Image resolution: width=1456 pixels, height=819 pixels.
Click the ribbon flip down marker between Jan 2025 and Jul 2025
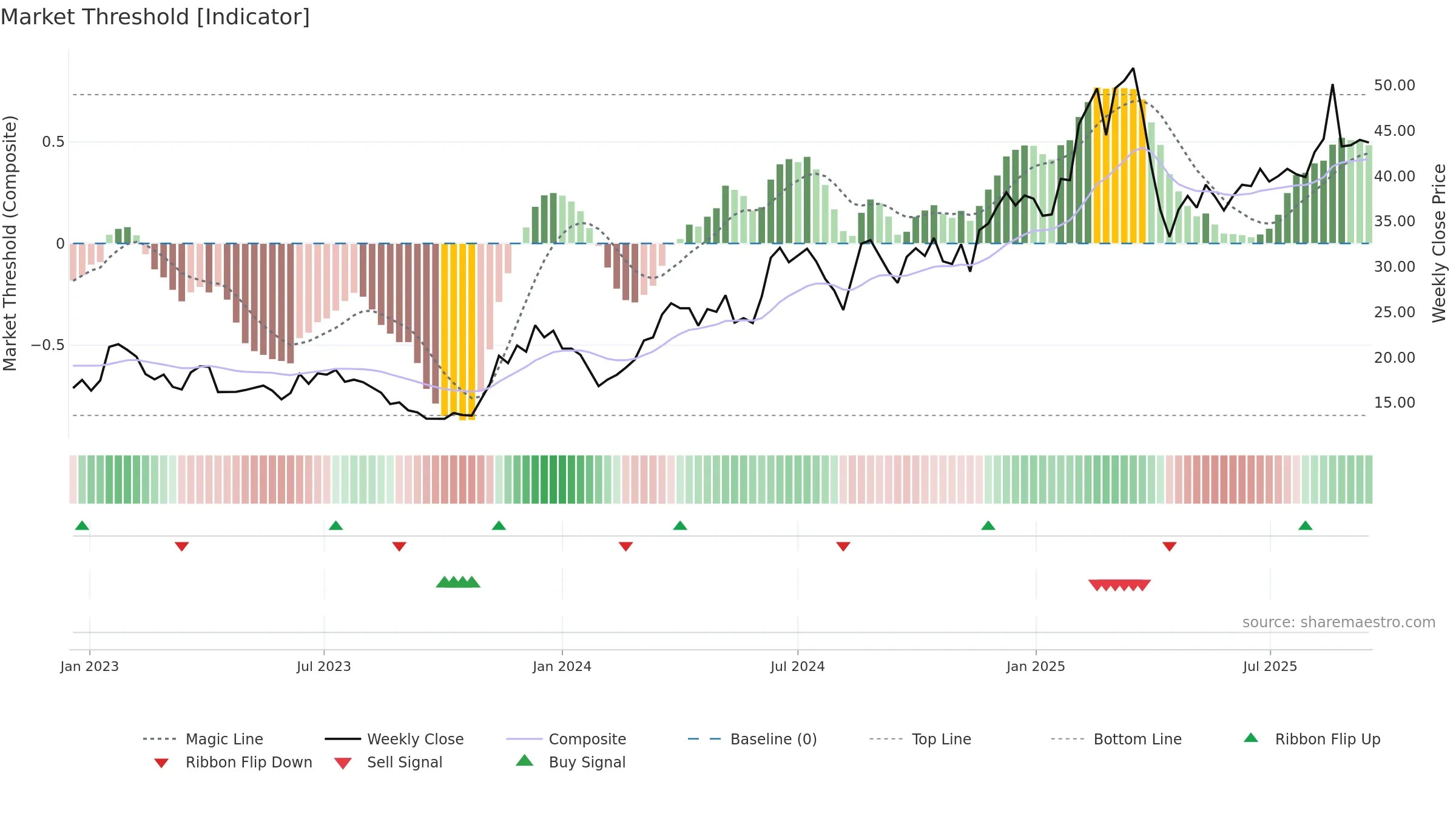(1170, 547)
